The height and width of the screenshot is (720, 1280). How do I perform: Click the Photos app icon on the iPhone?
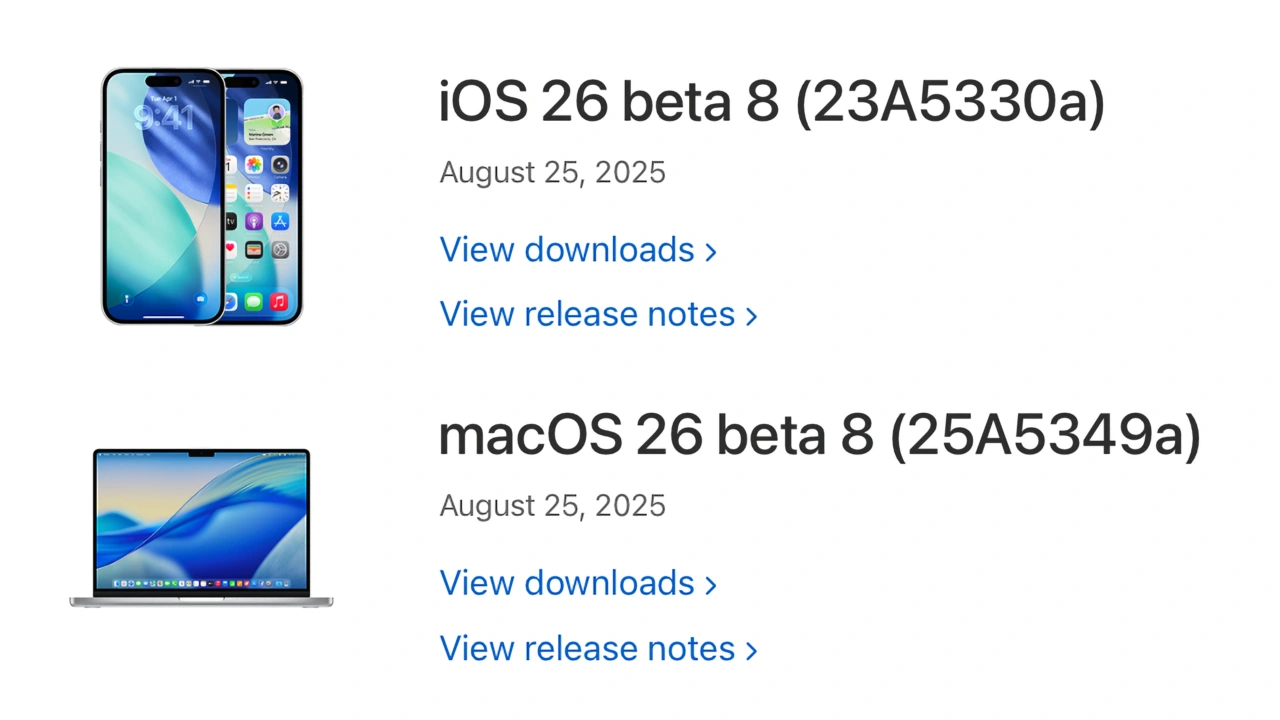(254, 165)
